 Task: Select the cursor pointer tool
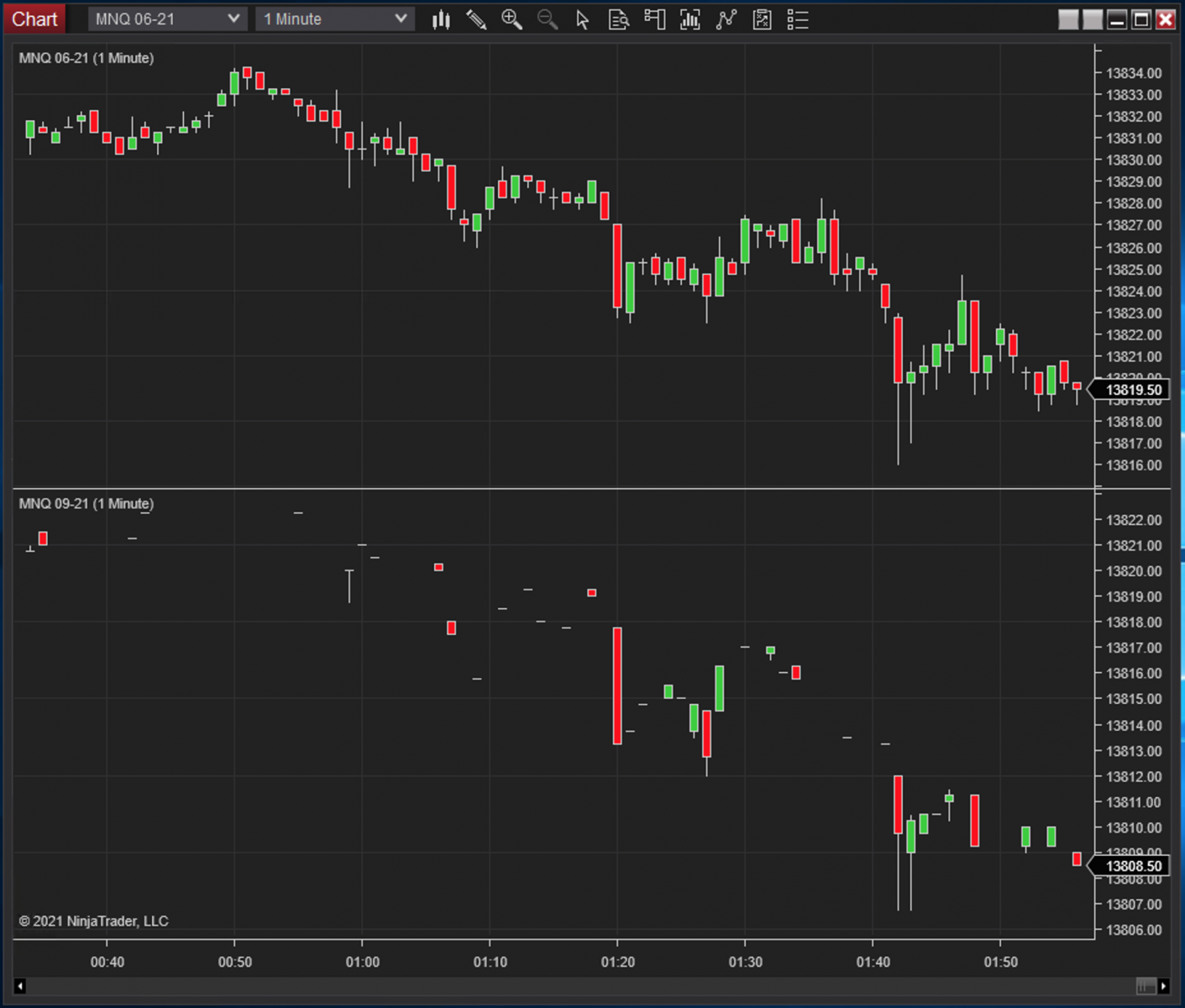coord(582,19)
